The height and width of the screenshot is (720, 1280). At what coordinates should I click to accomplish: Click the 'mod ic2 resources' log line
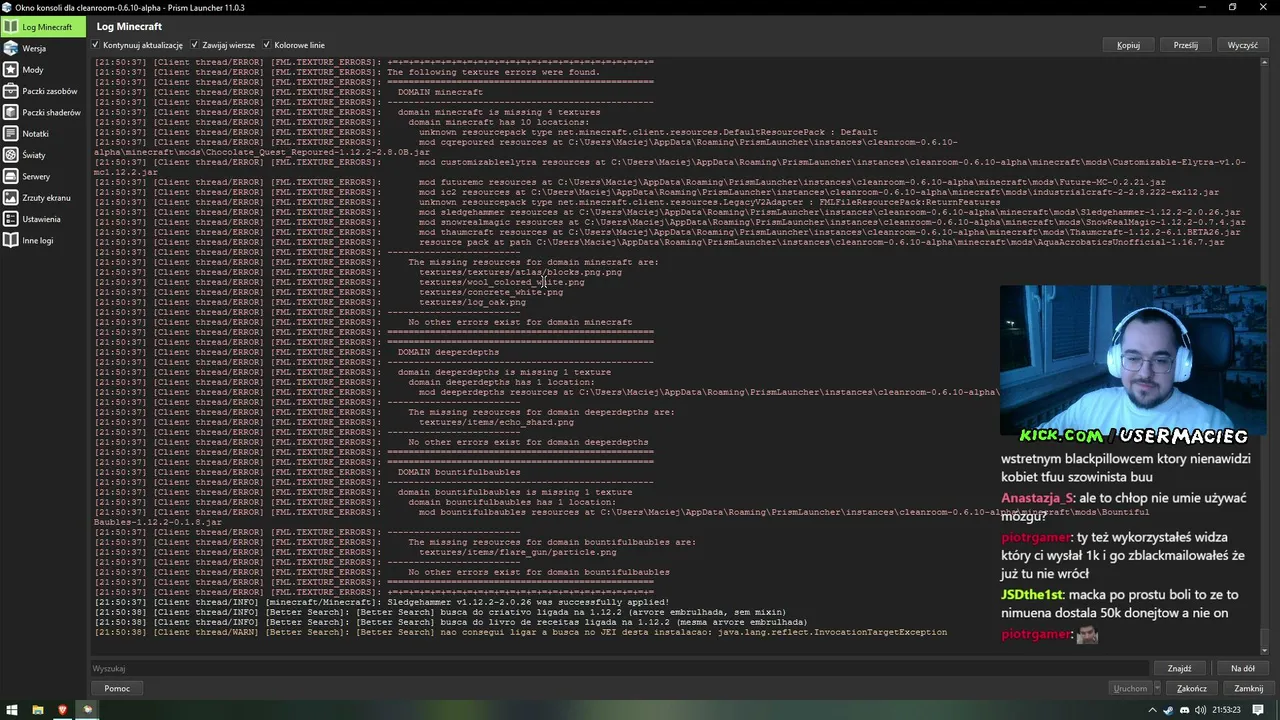656,192
